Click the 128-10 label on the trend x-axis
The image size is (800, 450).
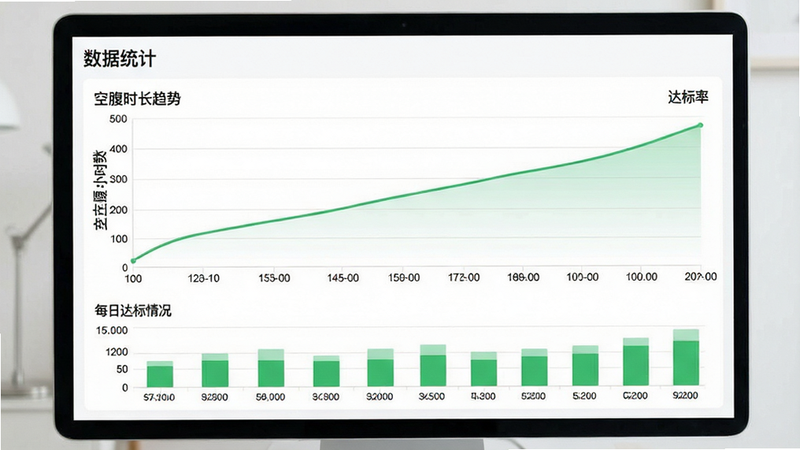[x=204, y=278]
